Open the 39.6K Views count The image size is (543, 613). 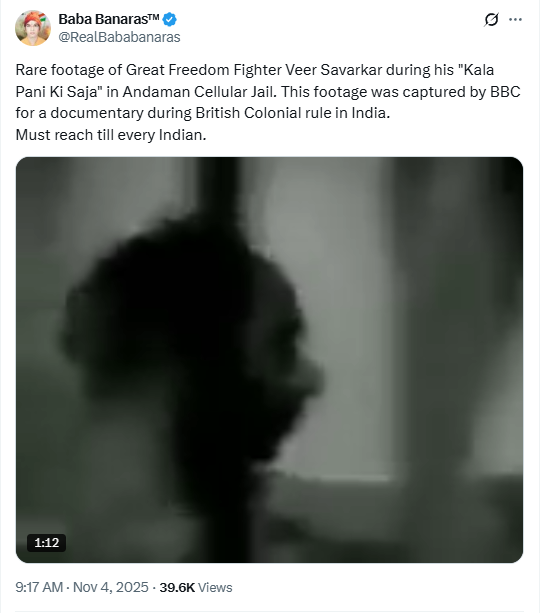pos(196,587)
